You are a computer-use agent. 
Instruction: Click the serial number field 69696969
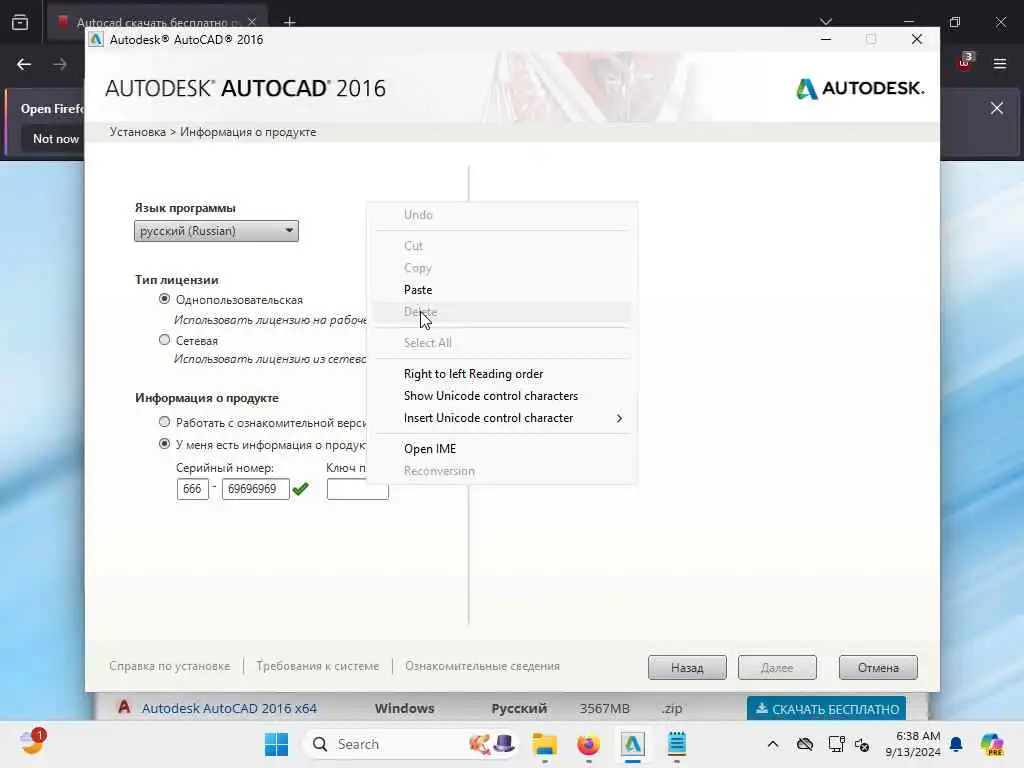coord(255,489)
